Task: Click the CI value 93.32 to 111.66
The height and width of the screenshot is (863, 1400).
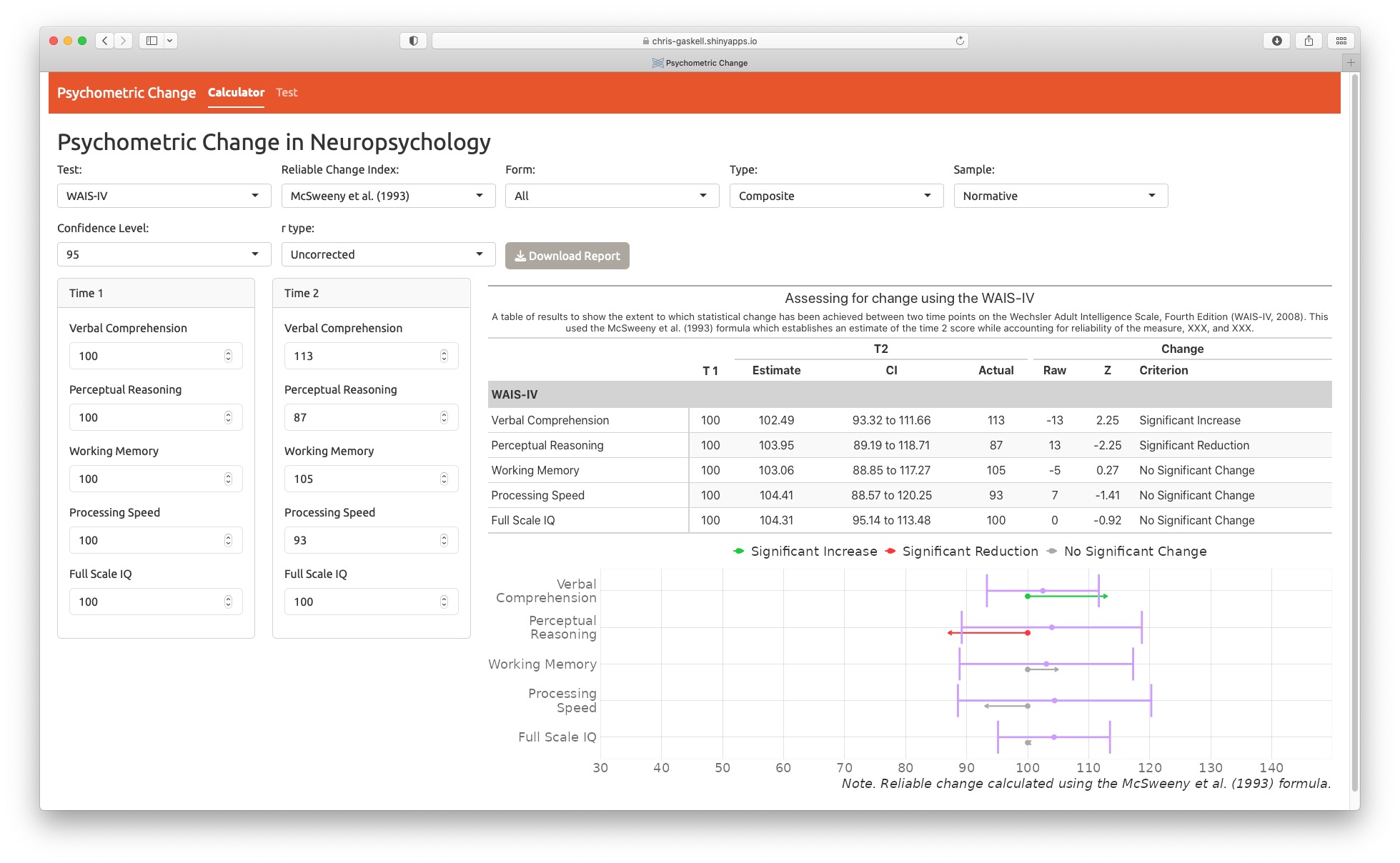Action: [x=891, y=420]
